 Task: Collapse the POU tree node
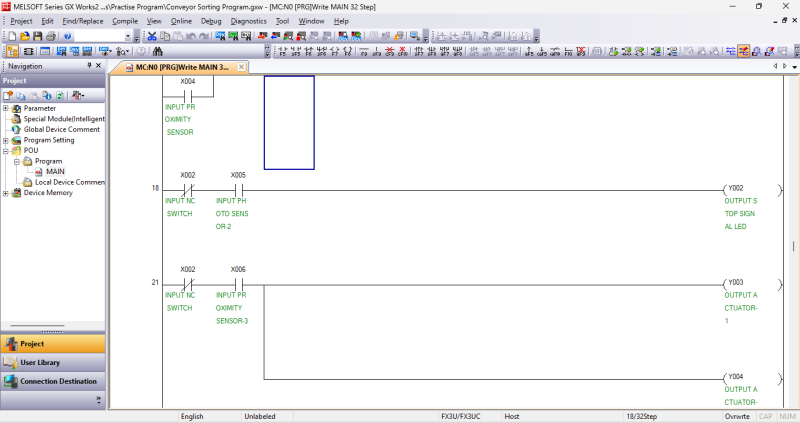[6, 151]
